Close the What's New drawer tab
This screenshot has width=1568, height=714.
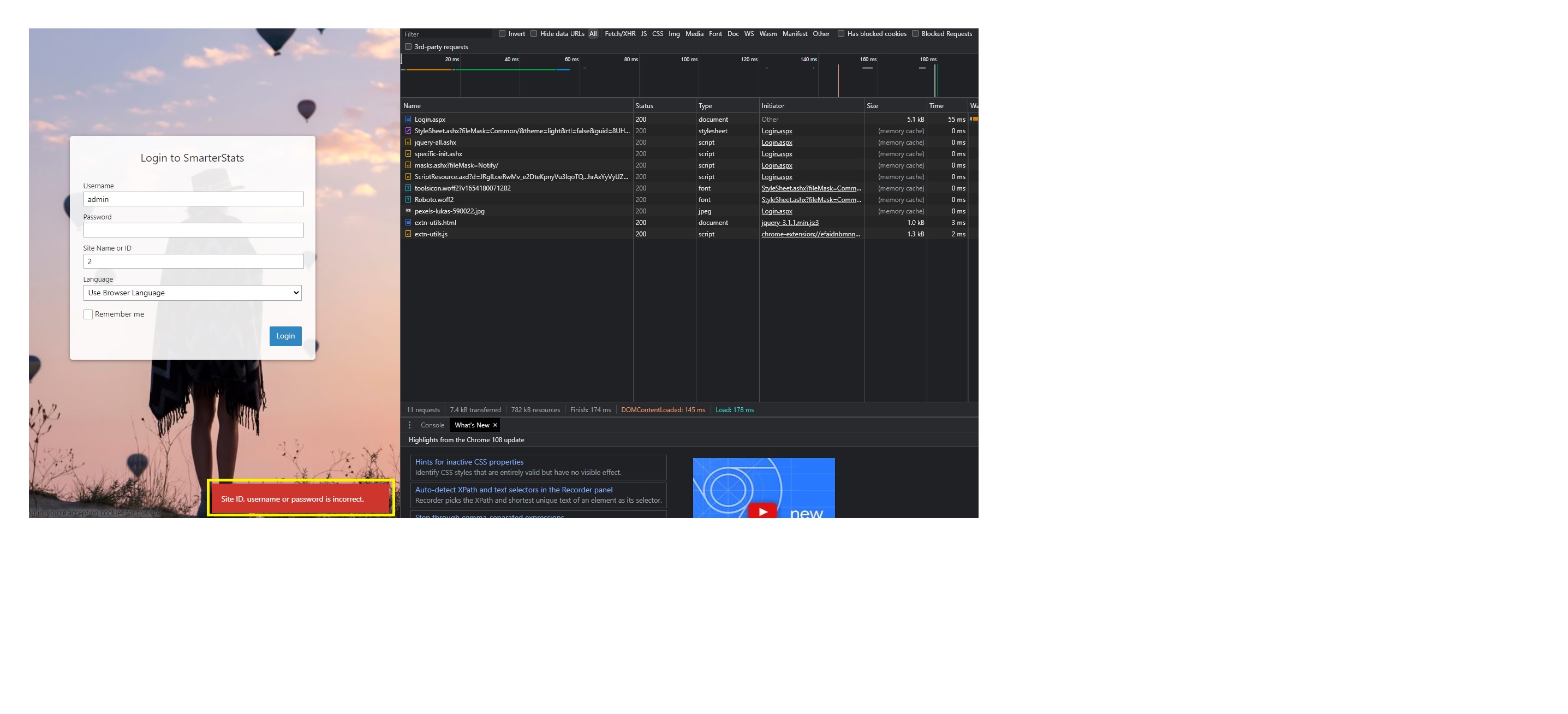click(x=495, y=425)
